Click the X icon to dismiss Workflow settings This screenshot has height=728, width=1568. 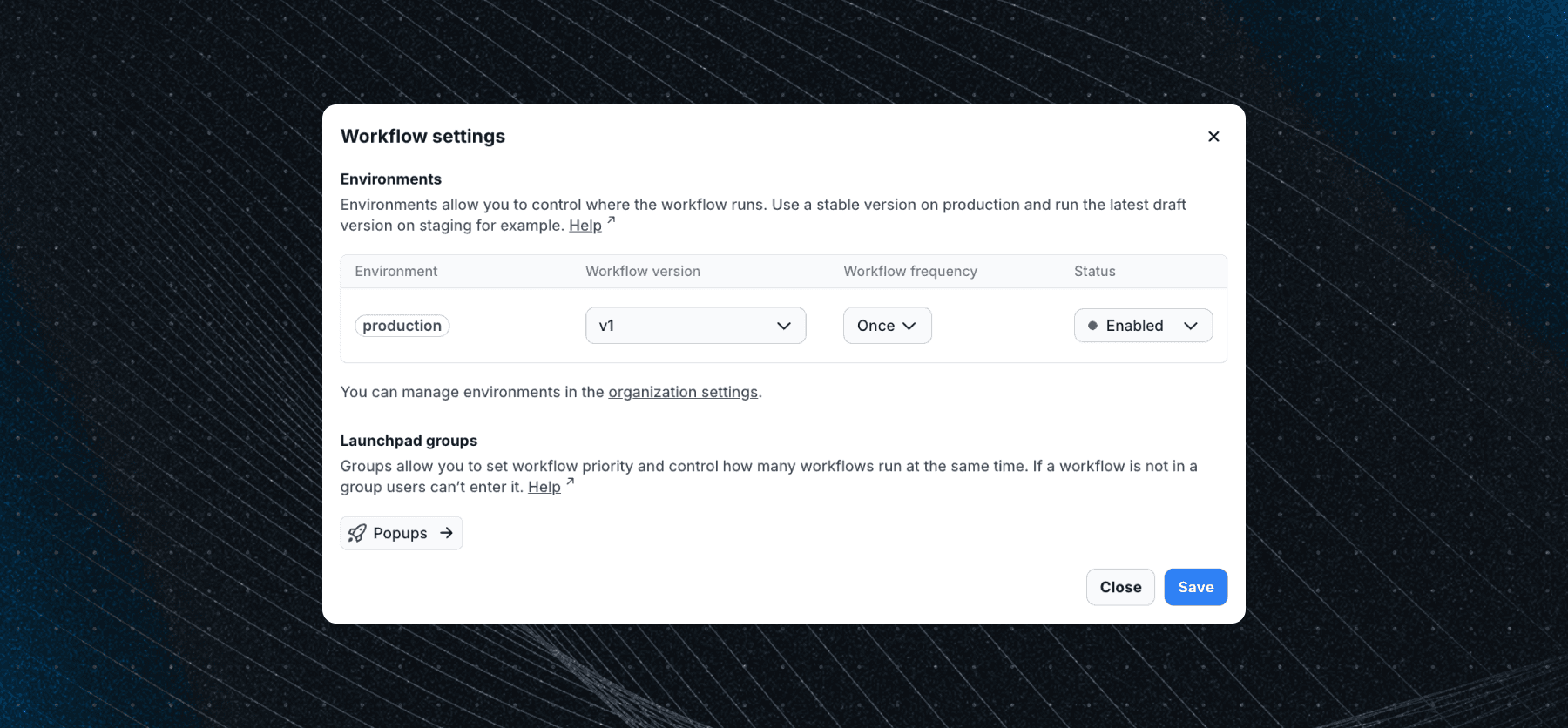1213,136
